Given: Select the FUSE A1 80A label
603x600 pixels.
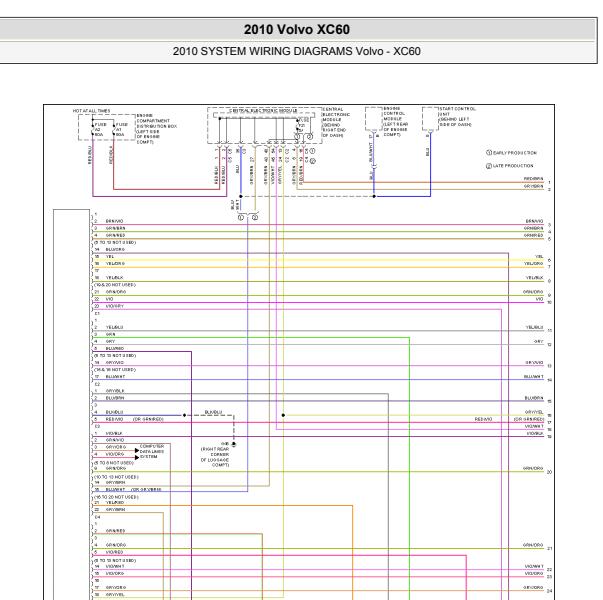Looking at the screenshot, I should point(122,130).
